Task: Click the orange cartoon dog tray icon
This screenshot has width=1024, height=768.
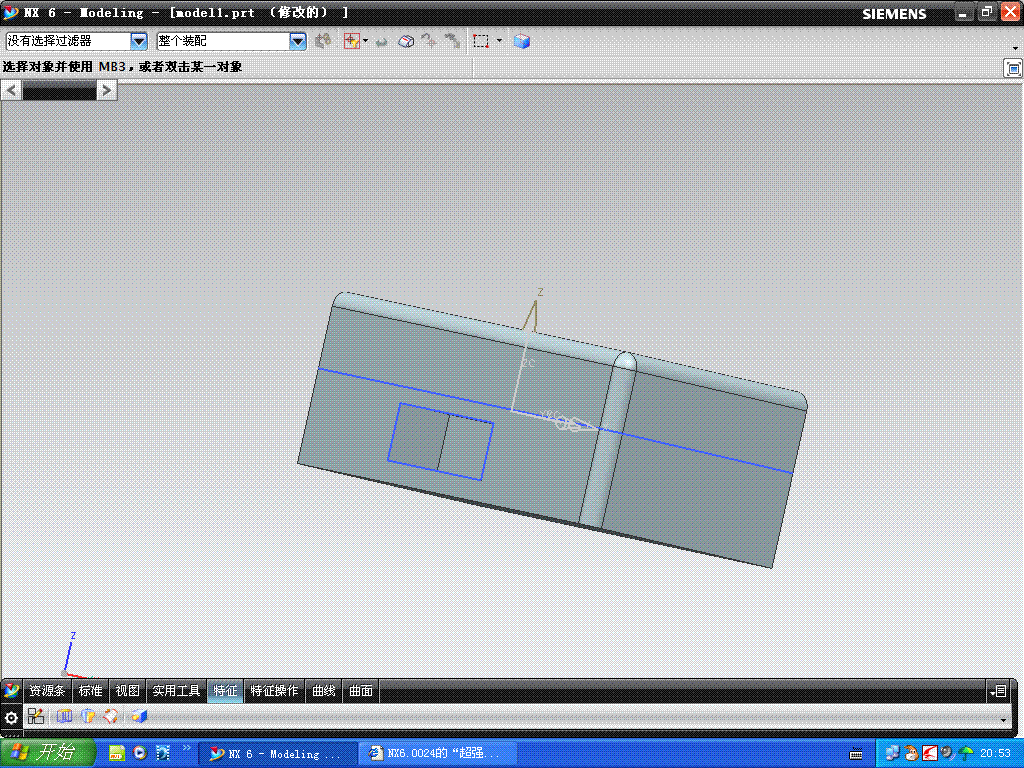Action: [911, 754]
